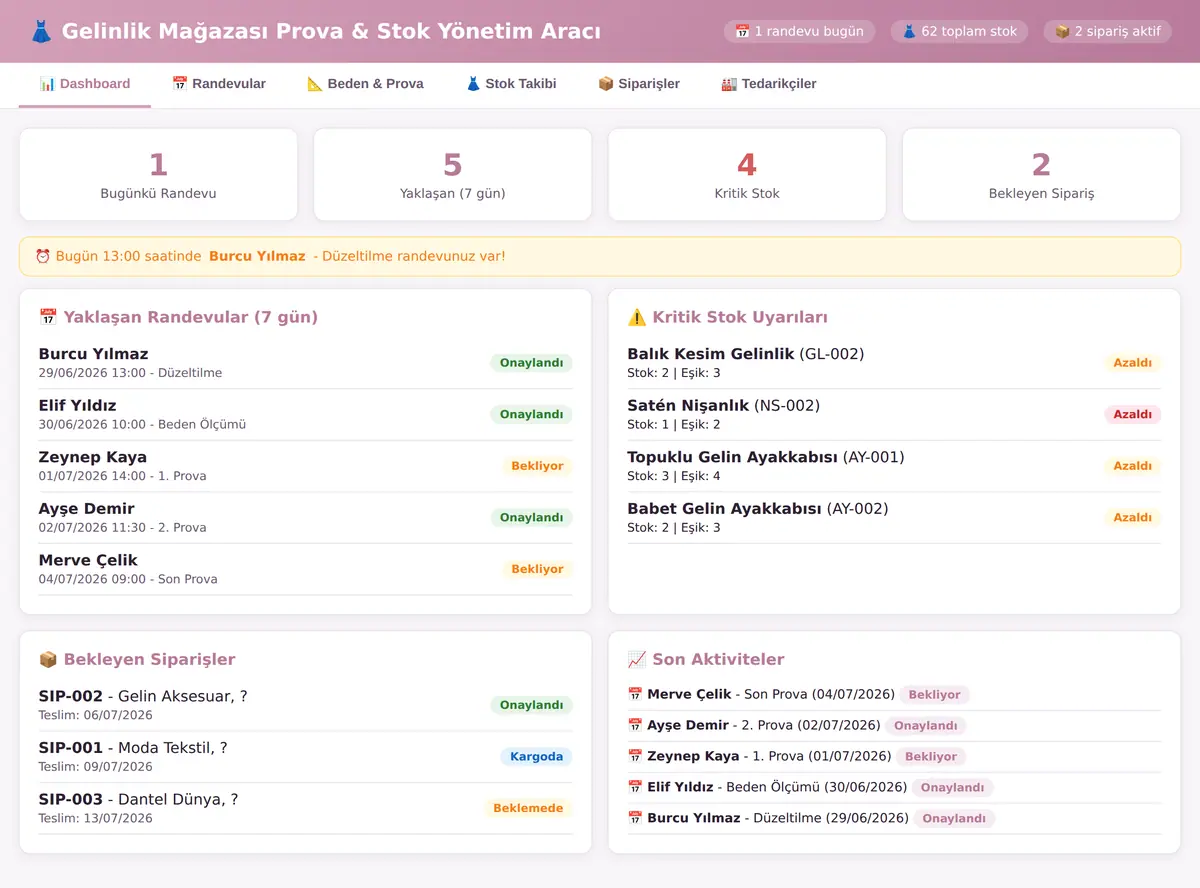The height and width of the screenshot is (888, 1200).
Task: Click the Onaylandı badge on Elif Yıldız's activity
Action: (952, 787)
